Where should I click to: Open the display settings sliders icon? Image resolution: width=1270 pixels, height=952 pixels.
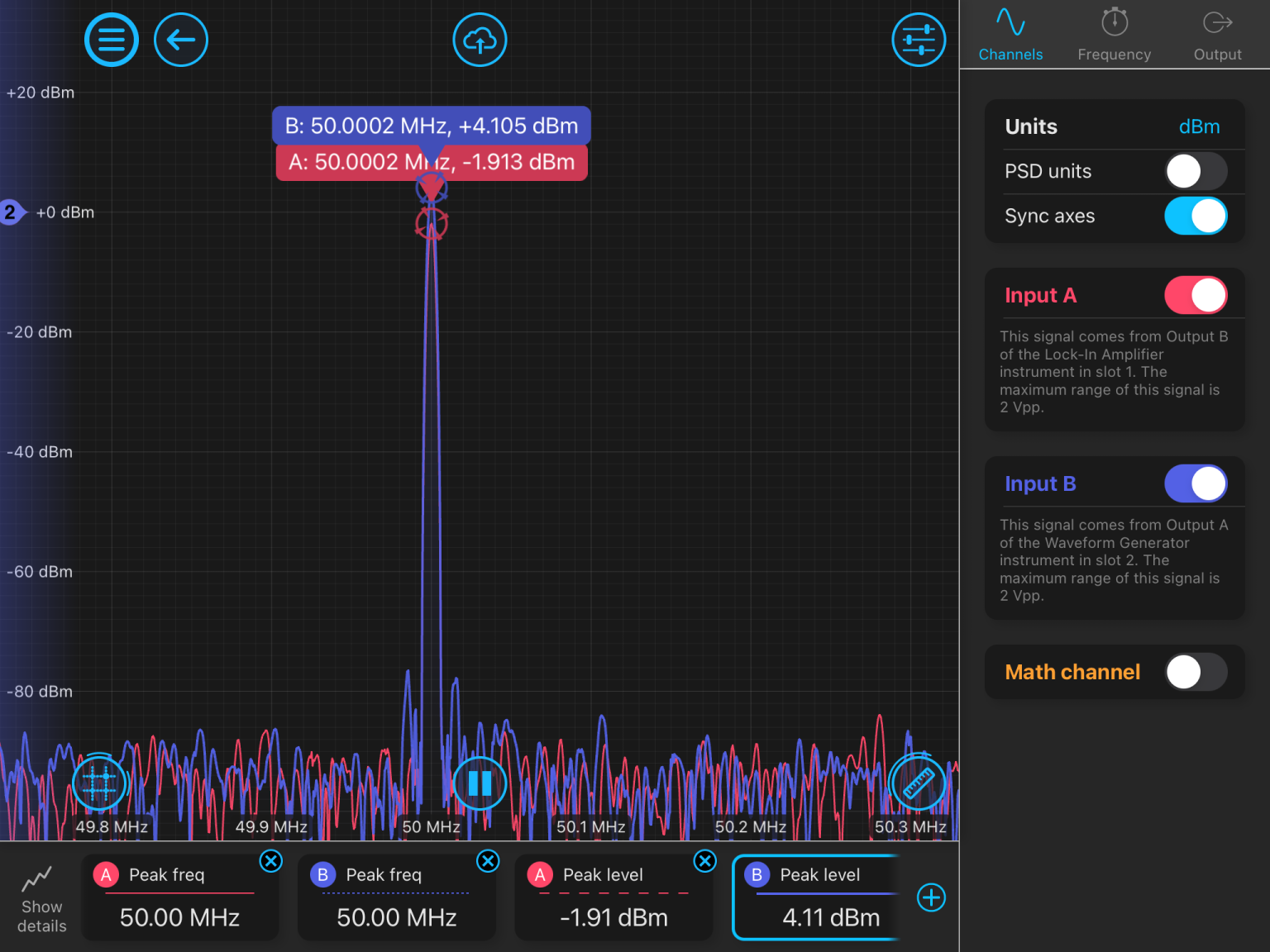(919, 40)
